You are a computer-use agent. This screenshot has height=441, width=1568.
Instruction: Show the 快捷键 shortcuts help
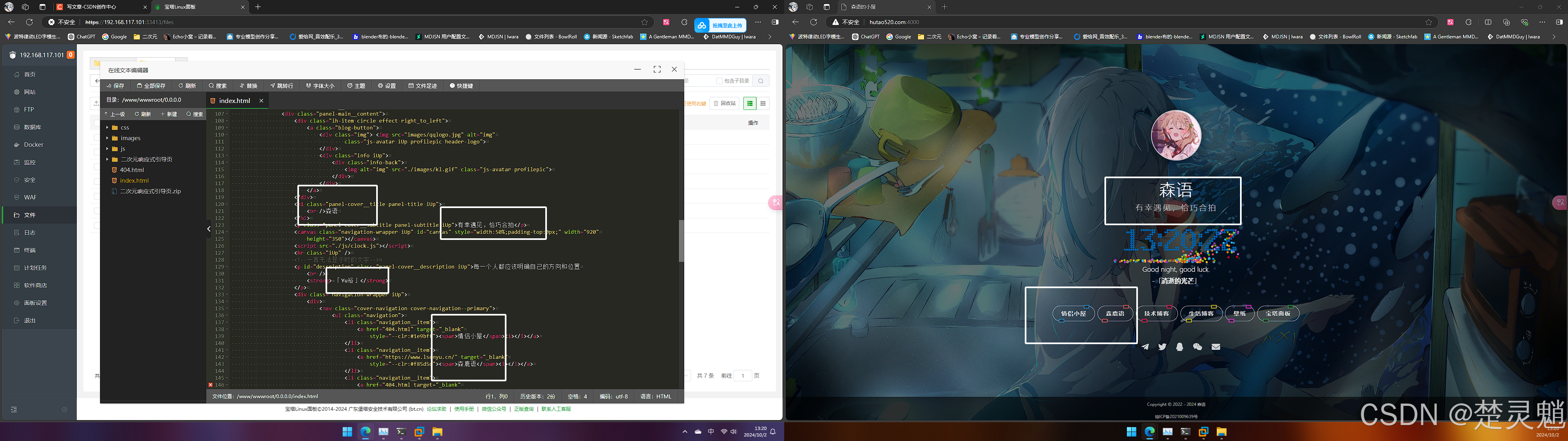[462, 86]
